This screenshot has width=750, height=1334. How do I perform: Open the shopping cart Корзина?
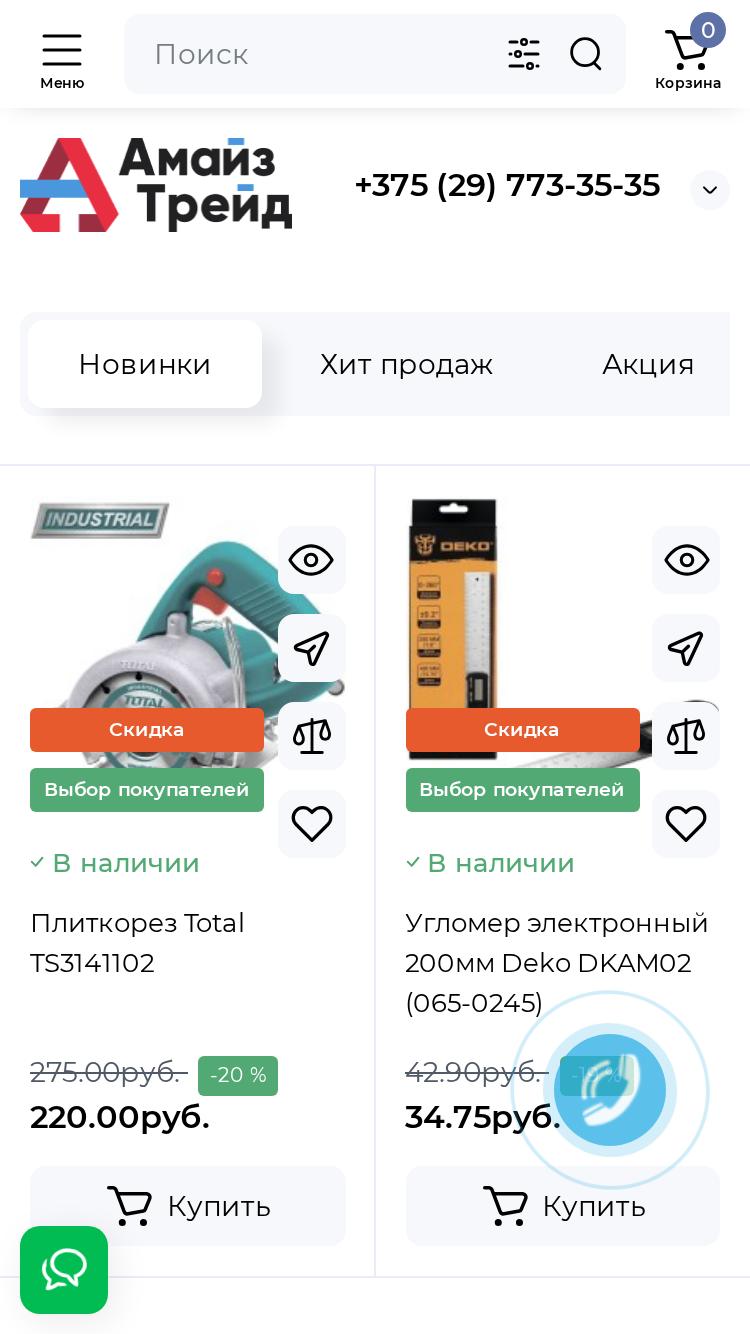coord(688,56)
